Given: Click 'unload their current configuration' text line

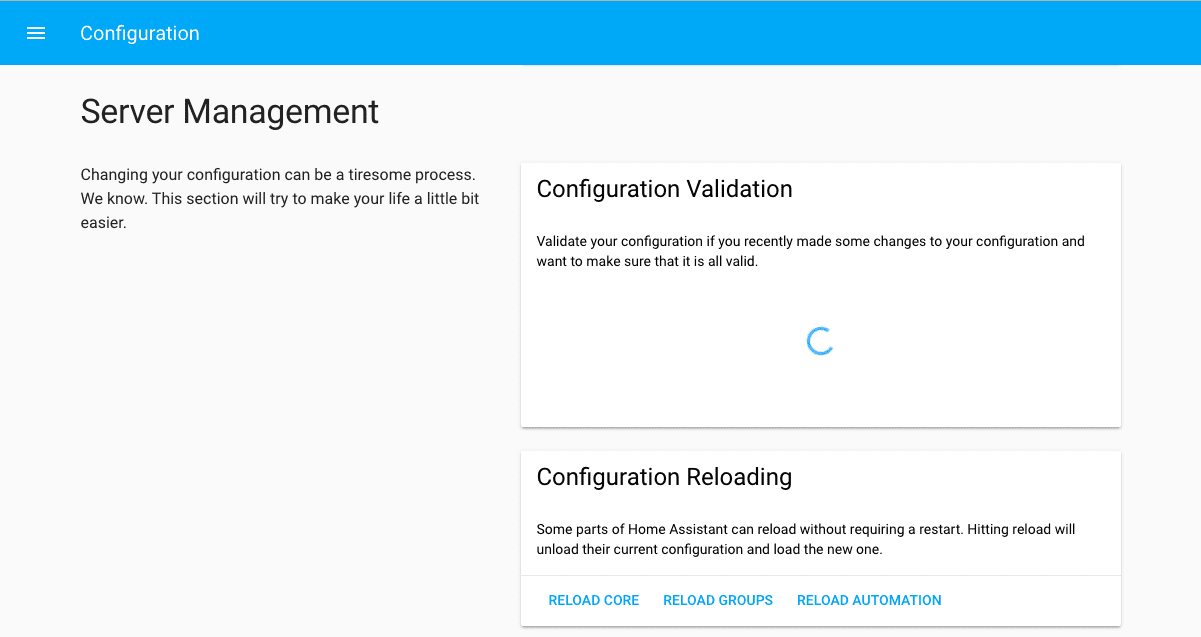Looking at the screenshot, I should pos(709,550).
